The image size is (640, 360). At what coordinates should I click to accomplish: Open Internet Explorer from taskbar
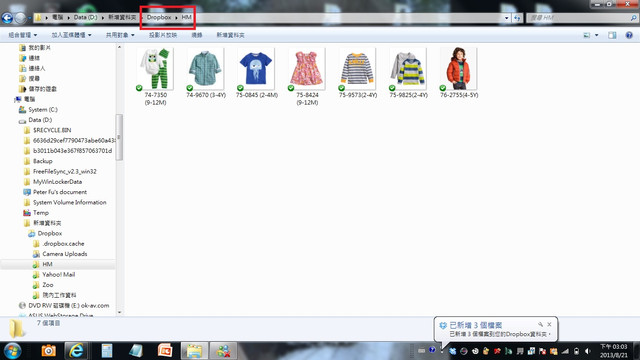[x=76, y=351]
